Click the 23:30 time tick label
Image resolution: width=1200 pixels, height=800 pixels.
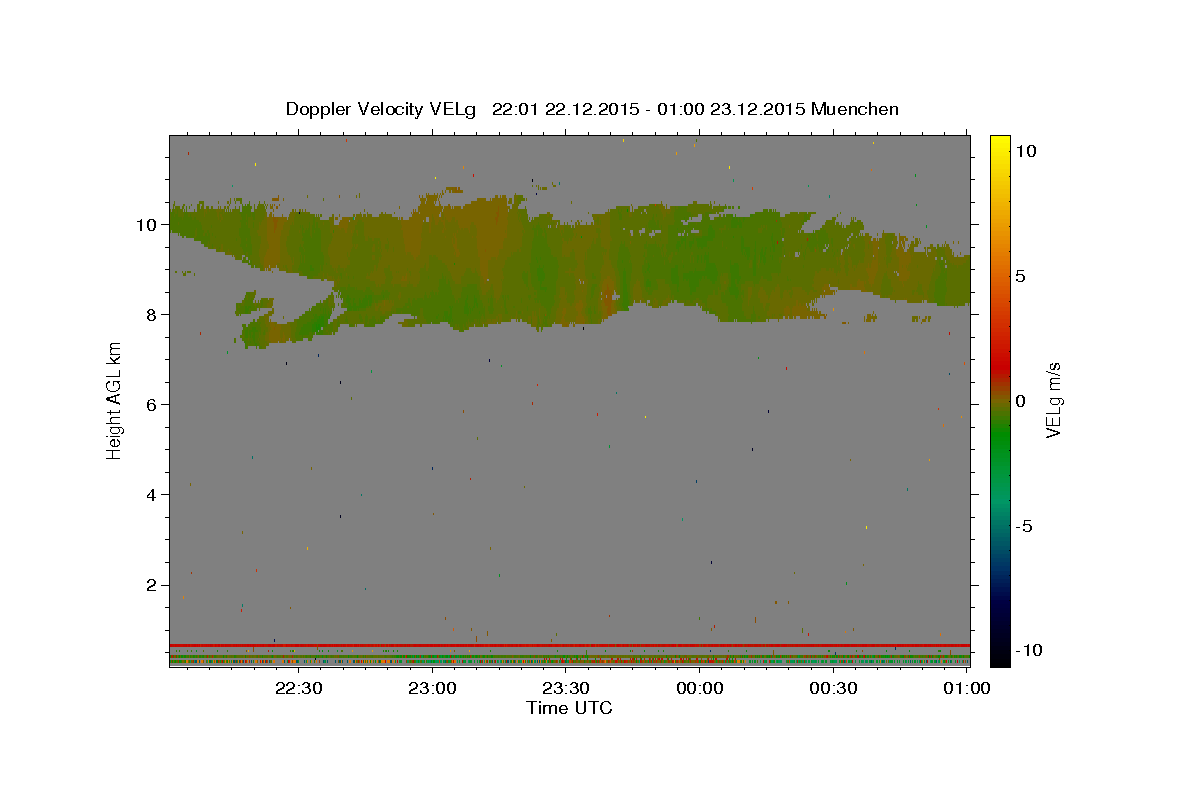coord(566,688)
